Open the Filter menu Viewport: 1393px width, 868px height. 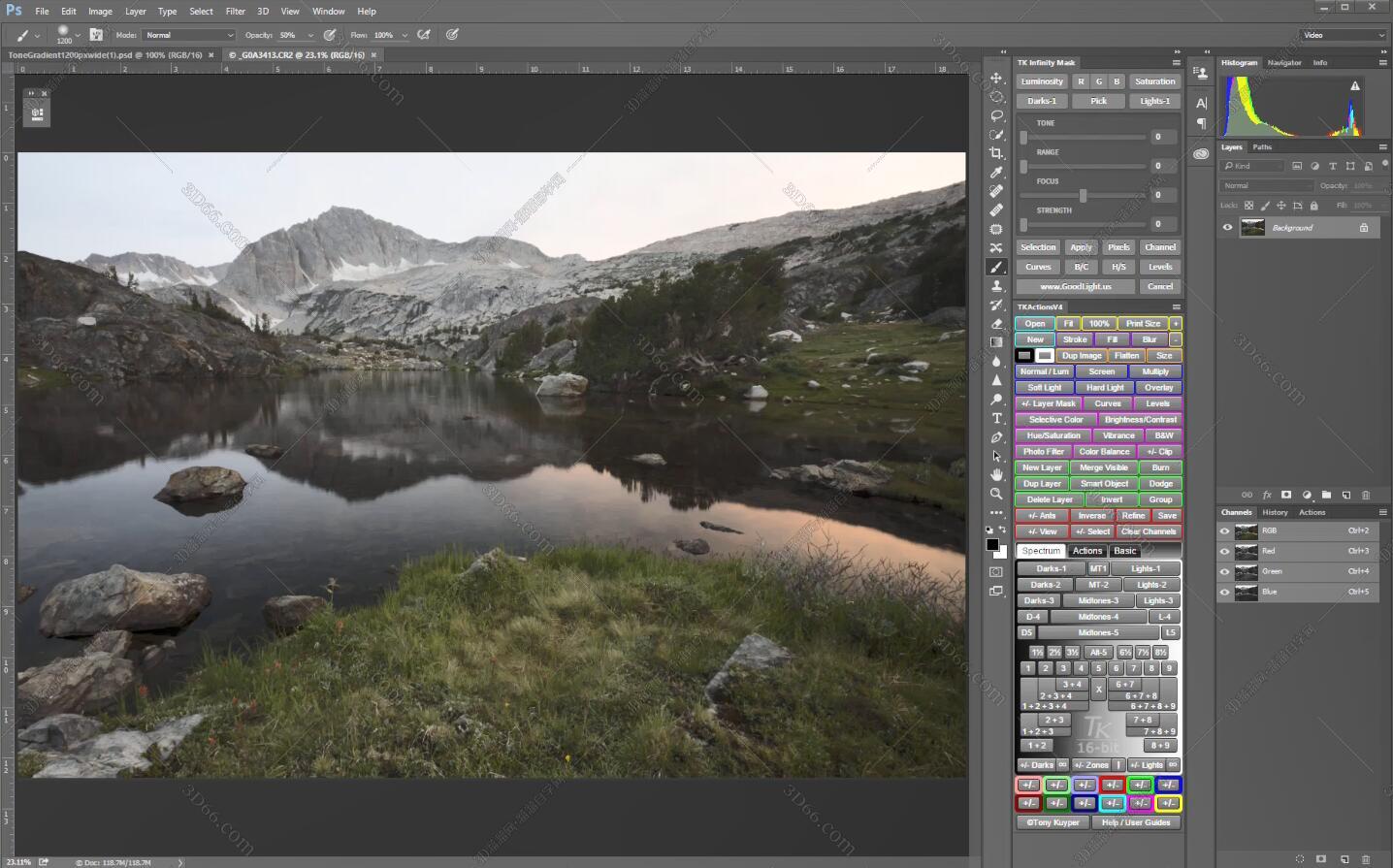[x=234, y=11]
